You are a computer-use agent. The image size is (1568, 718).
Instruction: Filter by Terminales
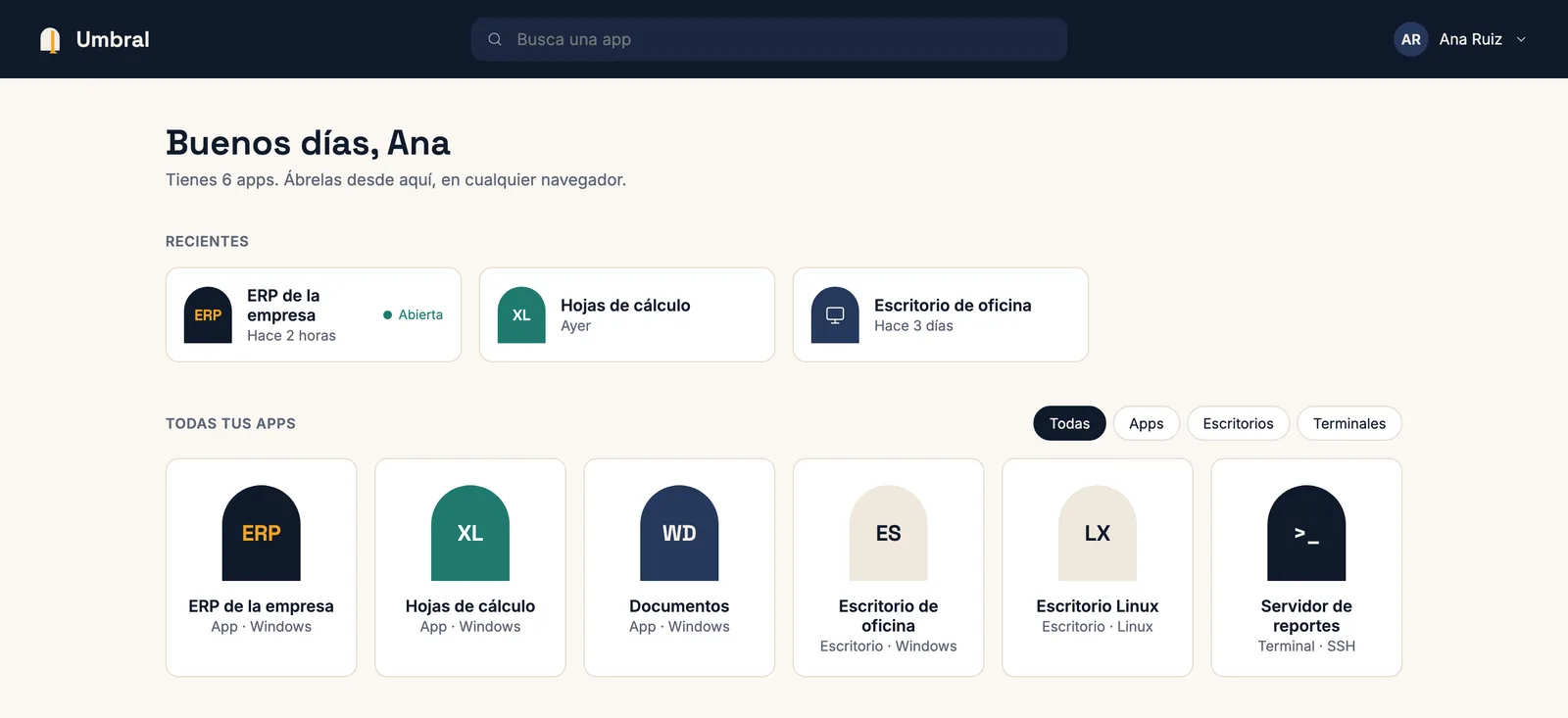[1349, 423]
